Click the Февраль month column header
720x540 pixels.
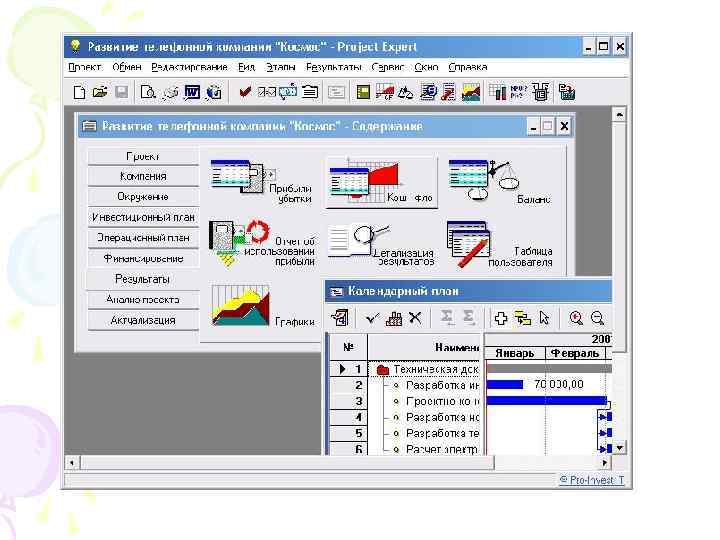[x=575, y=353]
